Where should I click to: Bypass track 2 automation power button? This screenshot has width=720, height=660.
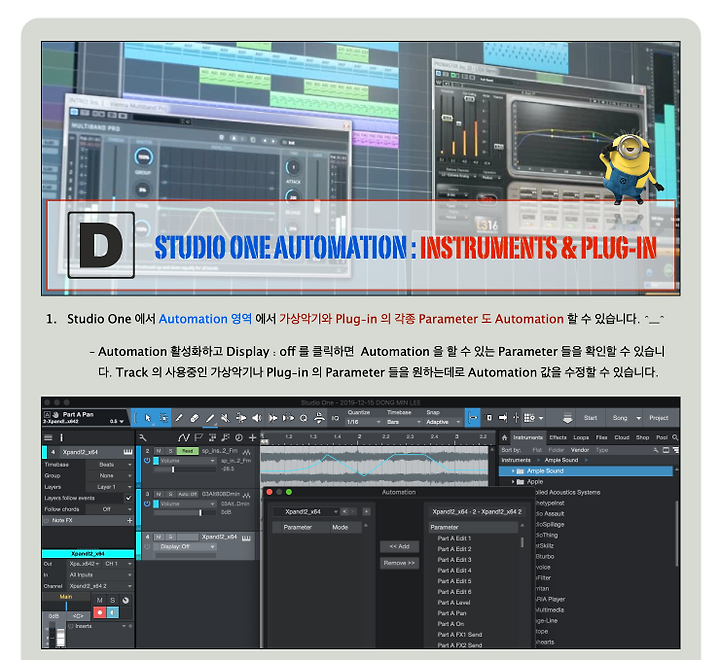click(147, 461)
